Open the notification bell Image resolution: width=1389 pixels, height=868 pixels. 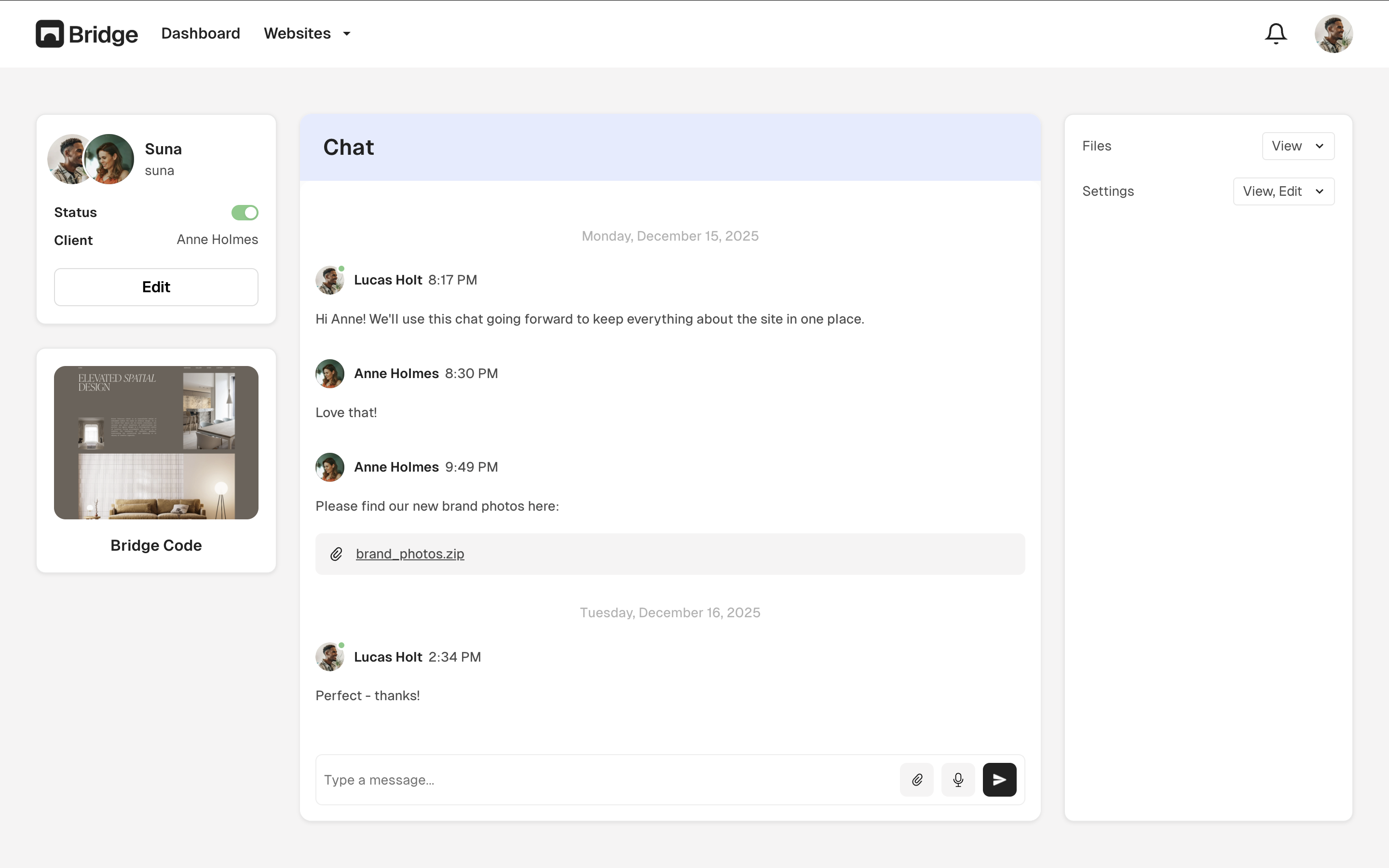[1275, 33]
